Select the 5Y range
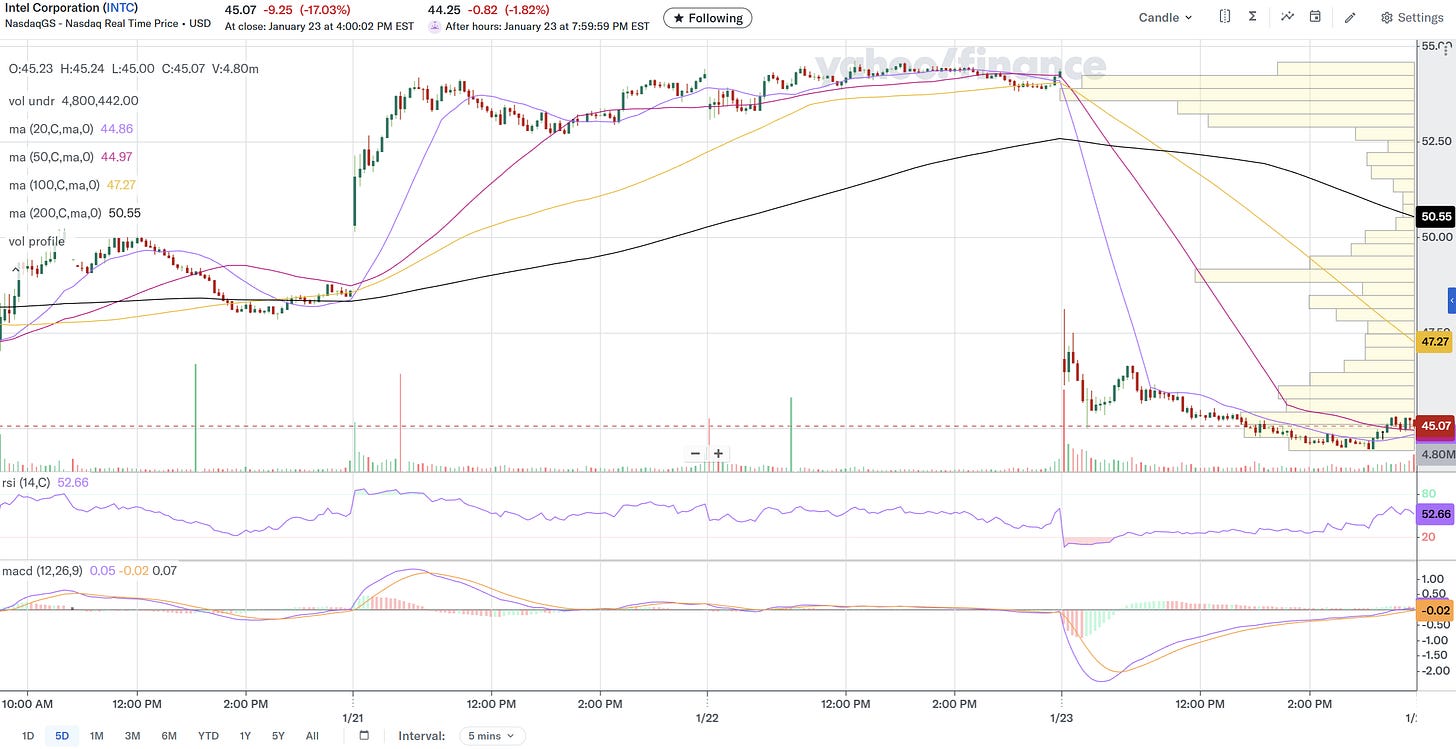 (278, 736)
